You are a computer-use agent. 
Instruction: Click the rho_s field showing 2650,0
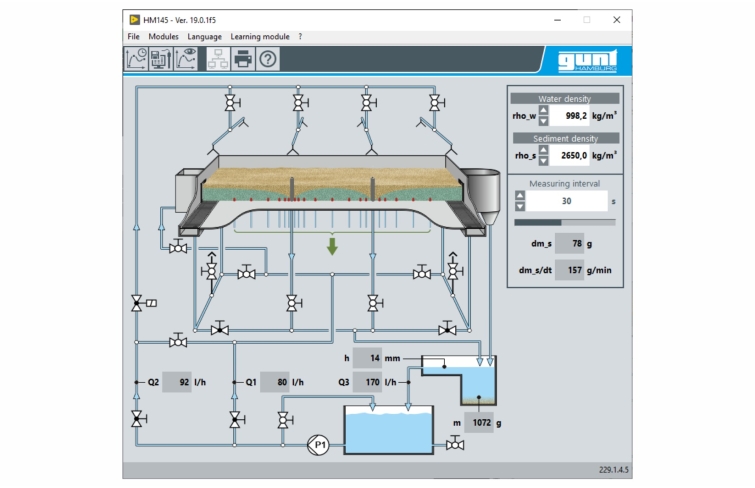(x=569, y=156)
